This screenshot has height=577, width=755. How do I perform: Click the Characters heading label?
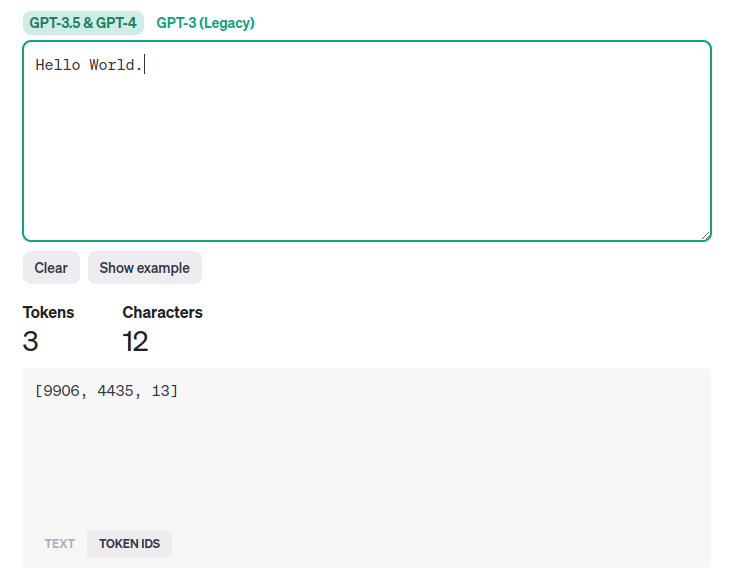(x=162, y=312)
